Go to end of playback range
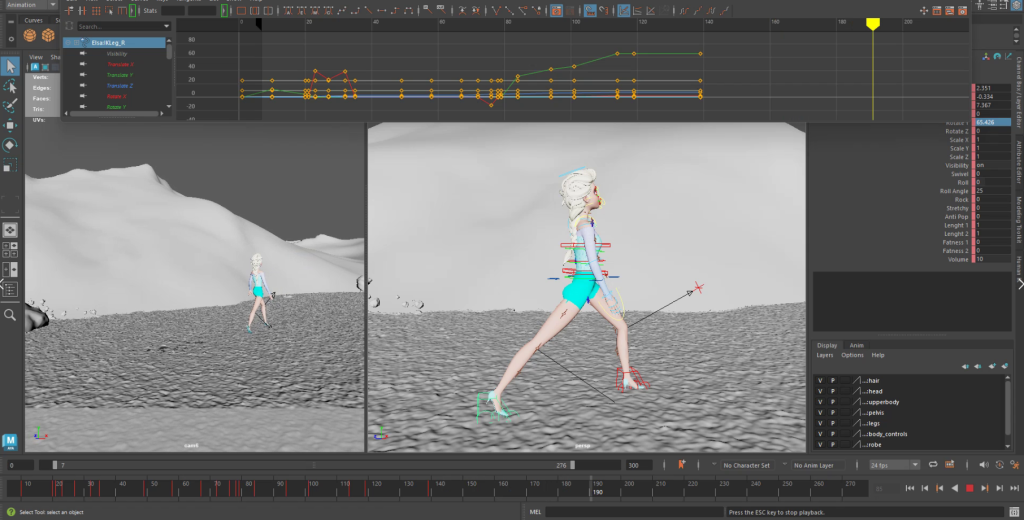1024x520 pixels. pos(1014,488)
